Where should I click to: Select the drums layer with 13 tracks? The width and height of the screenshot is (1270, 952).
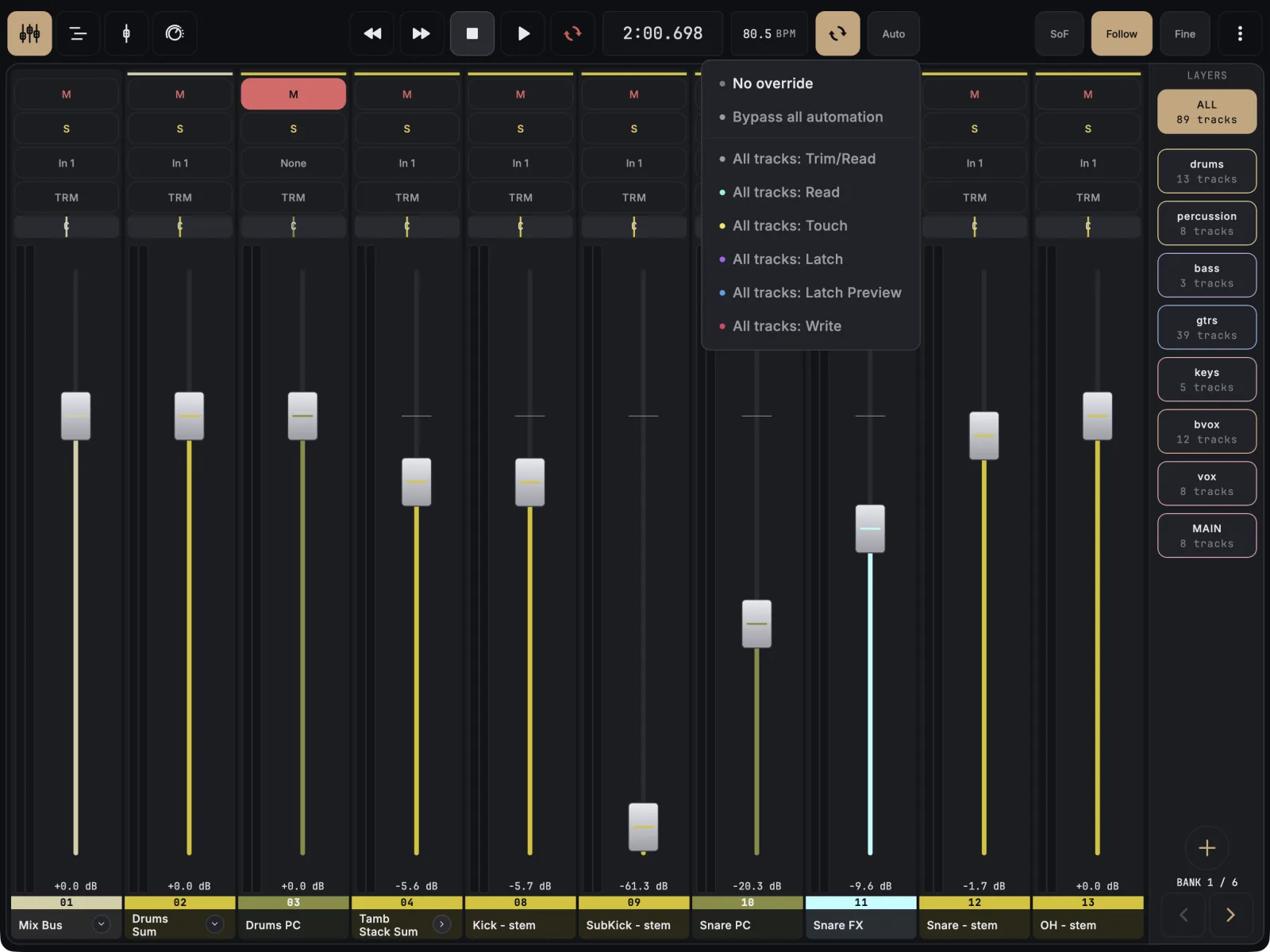coord(1206,171)
